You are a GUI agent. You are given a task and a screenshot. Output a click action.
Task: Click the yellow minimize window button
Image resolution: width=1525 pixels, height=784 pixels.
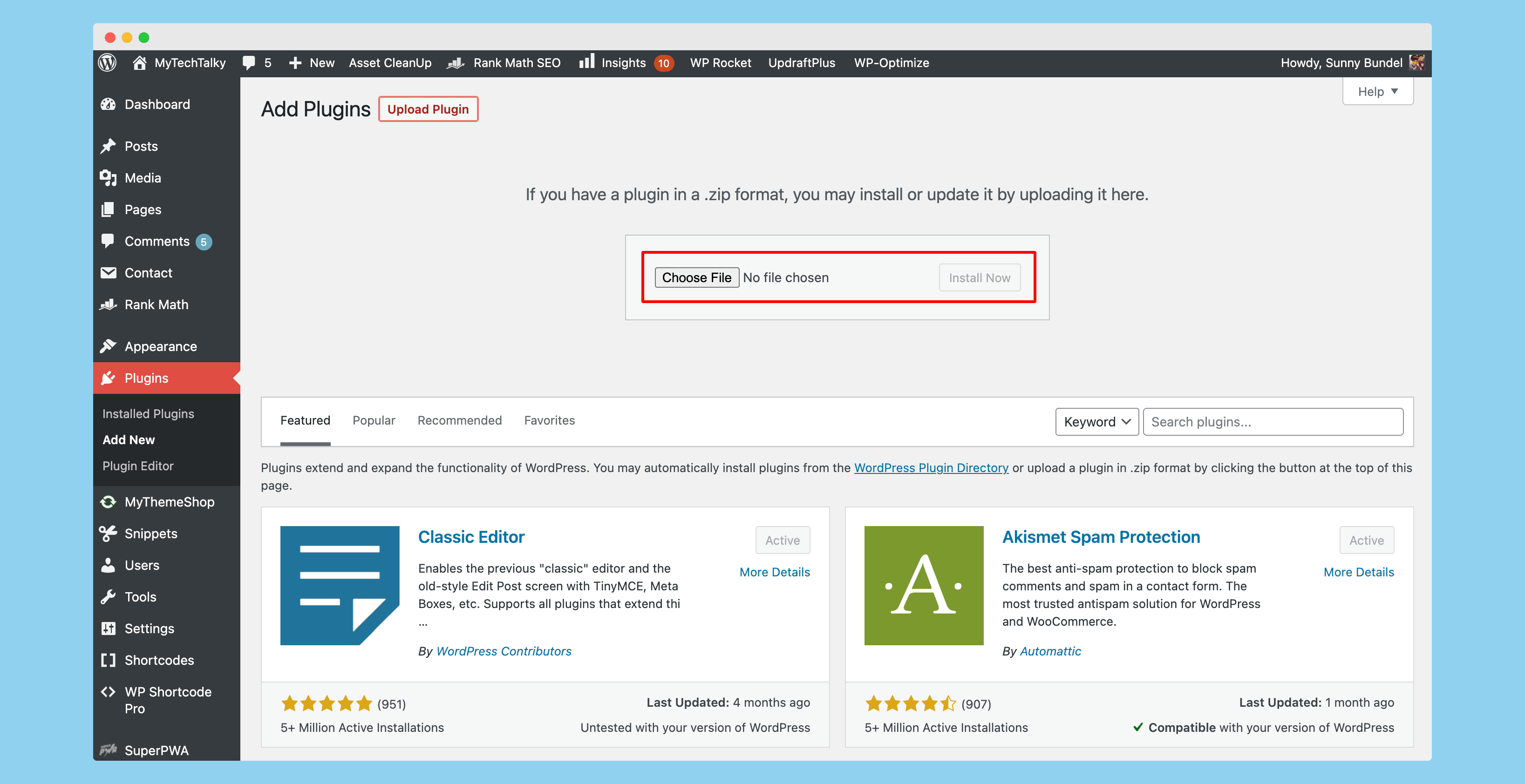pyautogui.click(x=127, y=38)
